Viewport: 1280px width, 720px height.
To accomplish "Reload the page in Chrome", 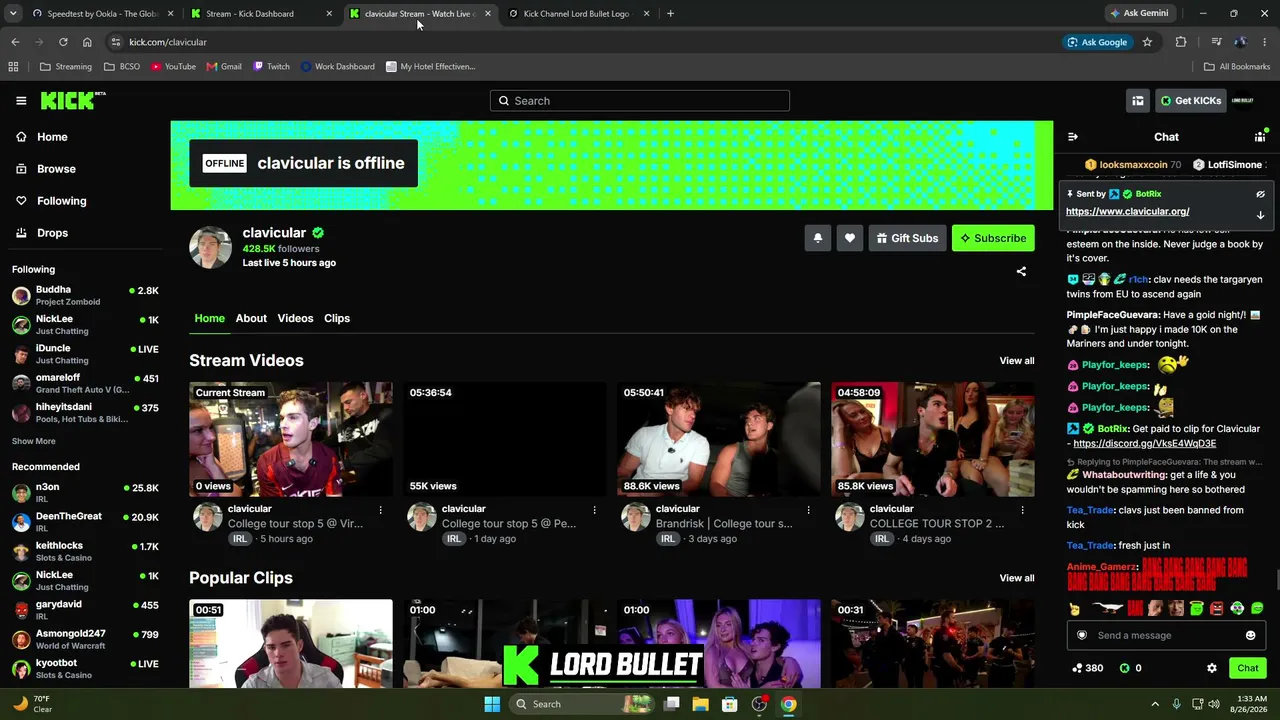I will (63, 42).
